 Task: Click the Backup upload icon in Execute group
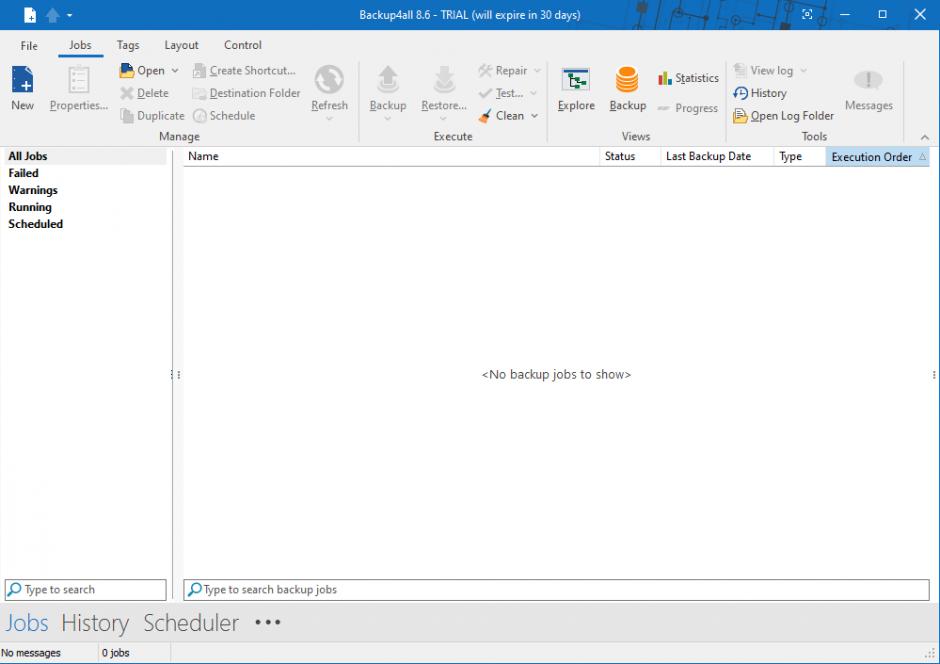(388, 79)
